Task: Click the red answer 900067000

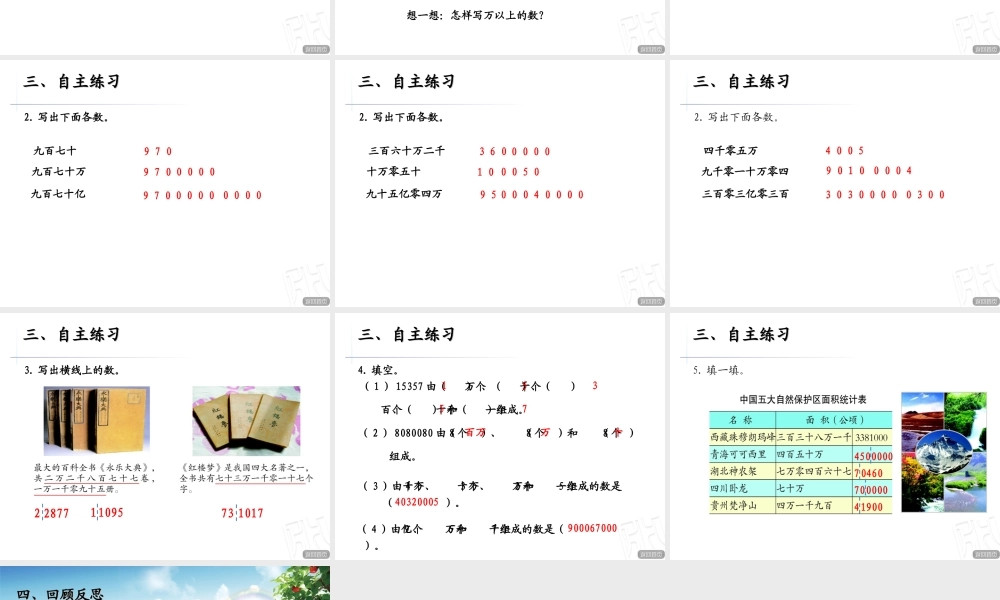Action: coord(592,528)
